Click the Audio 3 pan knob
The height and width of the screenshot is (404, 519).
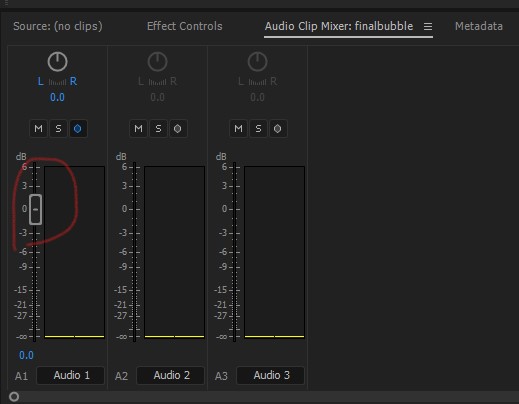point(257,62)
